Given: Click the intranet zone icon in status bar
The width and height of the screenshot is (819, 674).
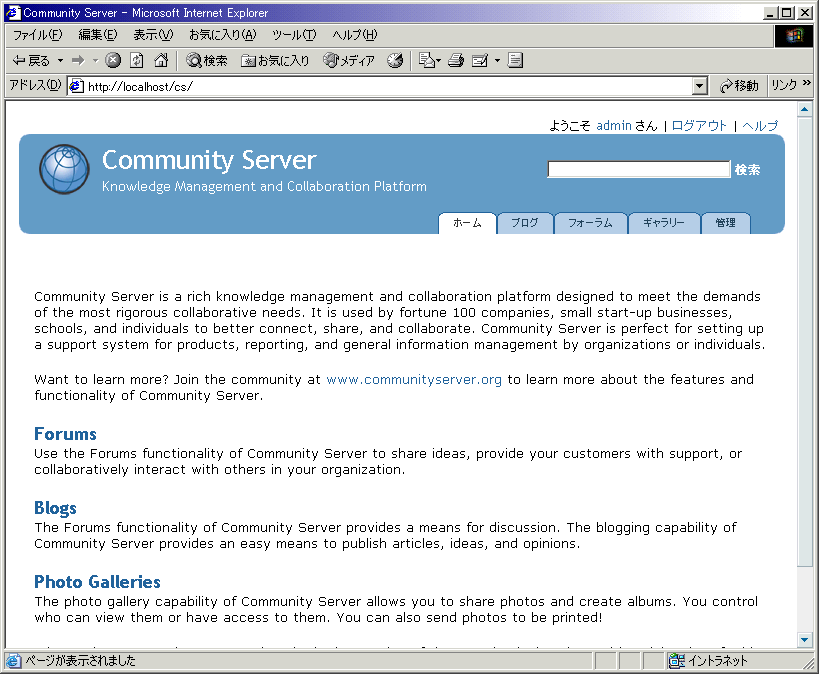Looking at the screenshot, I should pos(676,661).
